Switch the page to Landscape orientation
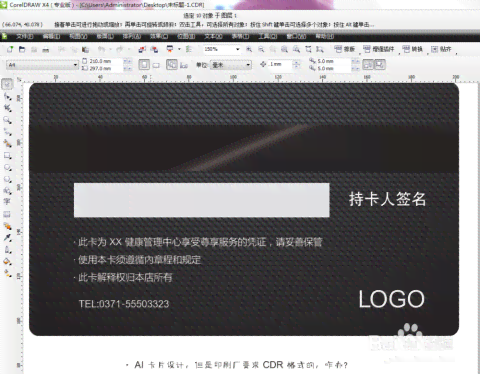Viewport: 480px width, 374px height. 156,65
